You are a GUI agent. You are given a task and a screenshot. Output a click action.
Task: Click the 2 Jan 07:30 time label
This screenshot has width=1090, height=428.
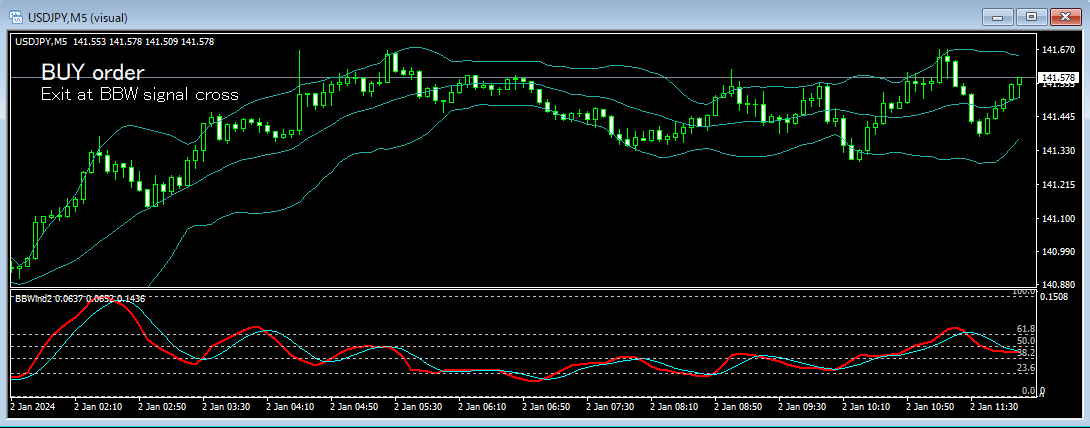click(611, 406)
